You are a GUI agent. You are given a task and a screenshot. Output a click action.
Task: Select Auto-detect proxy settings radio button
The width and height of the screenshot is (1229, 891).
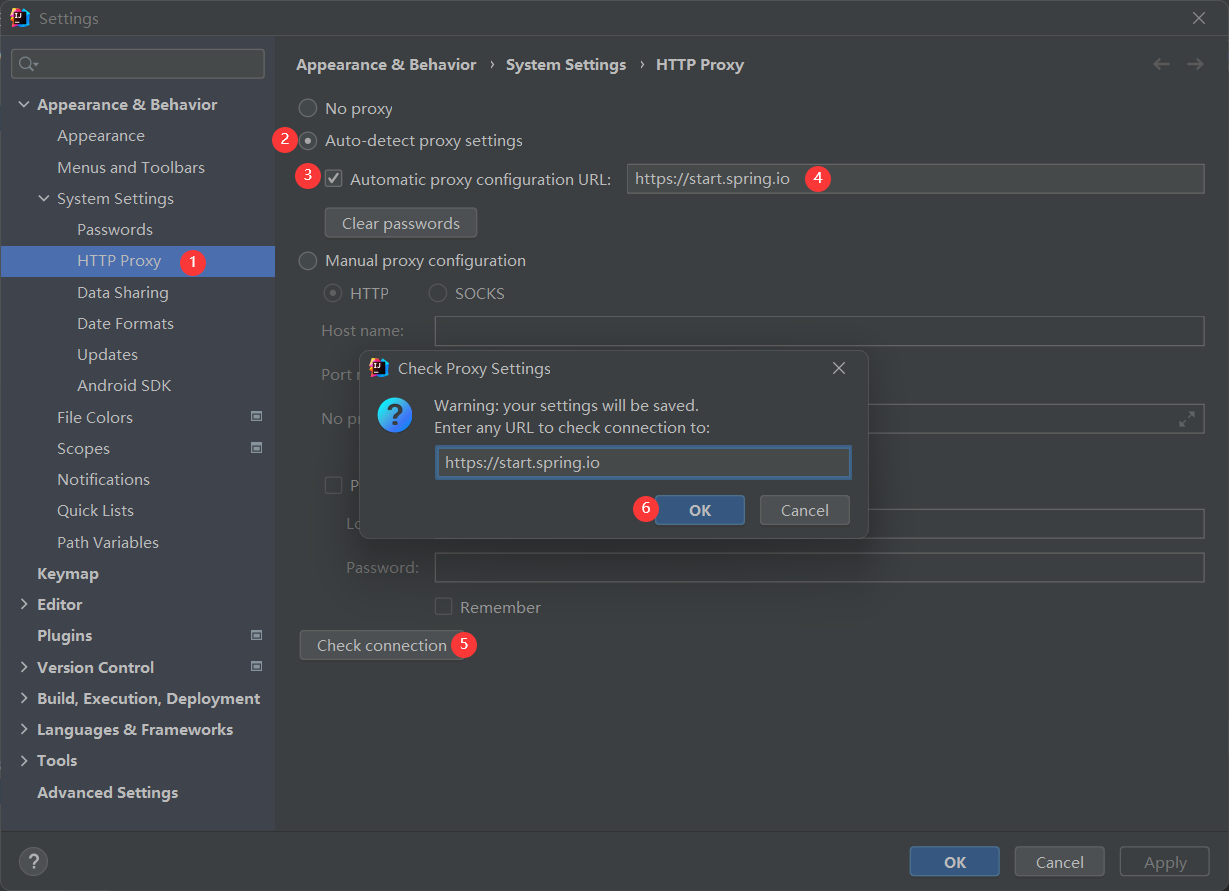[x=308, y=140]
